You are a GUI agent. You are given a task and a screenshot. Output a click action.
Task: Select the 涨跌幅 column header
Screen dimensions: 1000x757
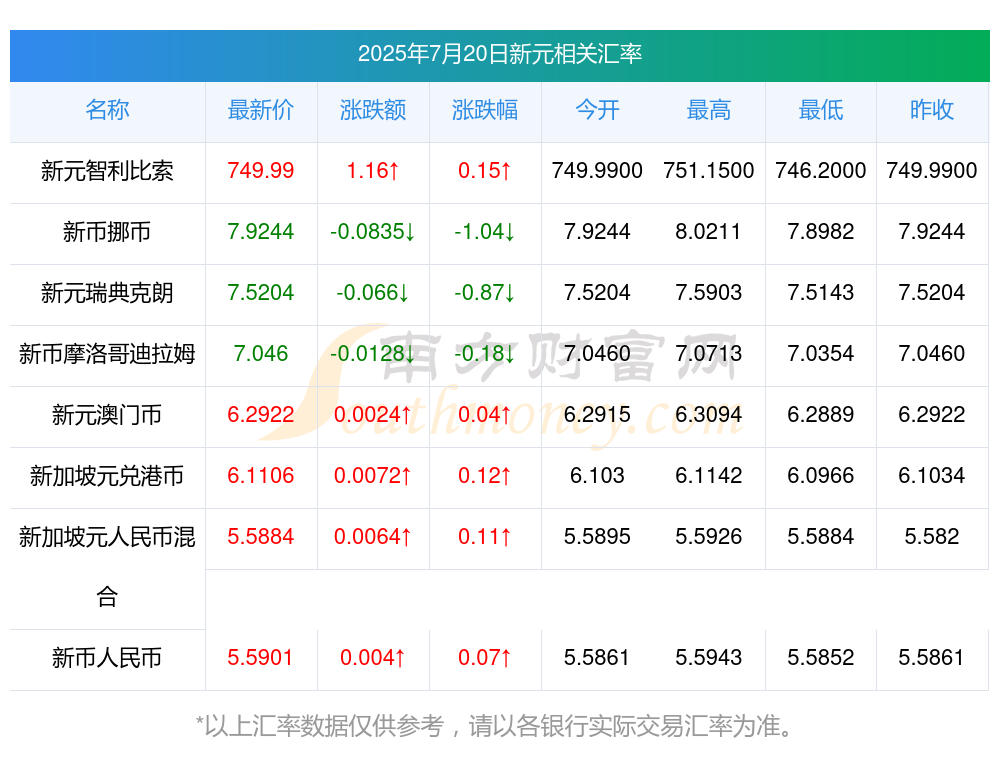485,110
